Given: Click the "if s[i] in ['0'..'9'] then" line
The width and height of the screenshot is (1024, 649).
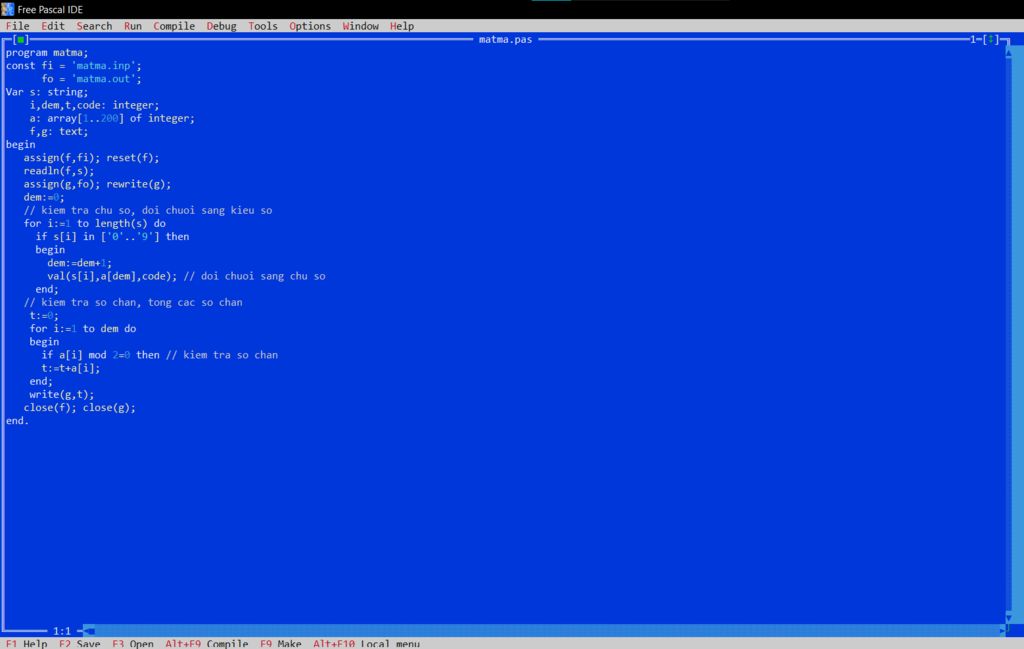Looking at the screenshot, I should tap(112, 236).
